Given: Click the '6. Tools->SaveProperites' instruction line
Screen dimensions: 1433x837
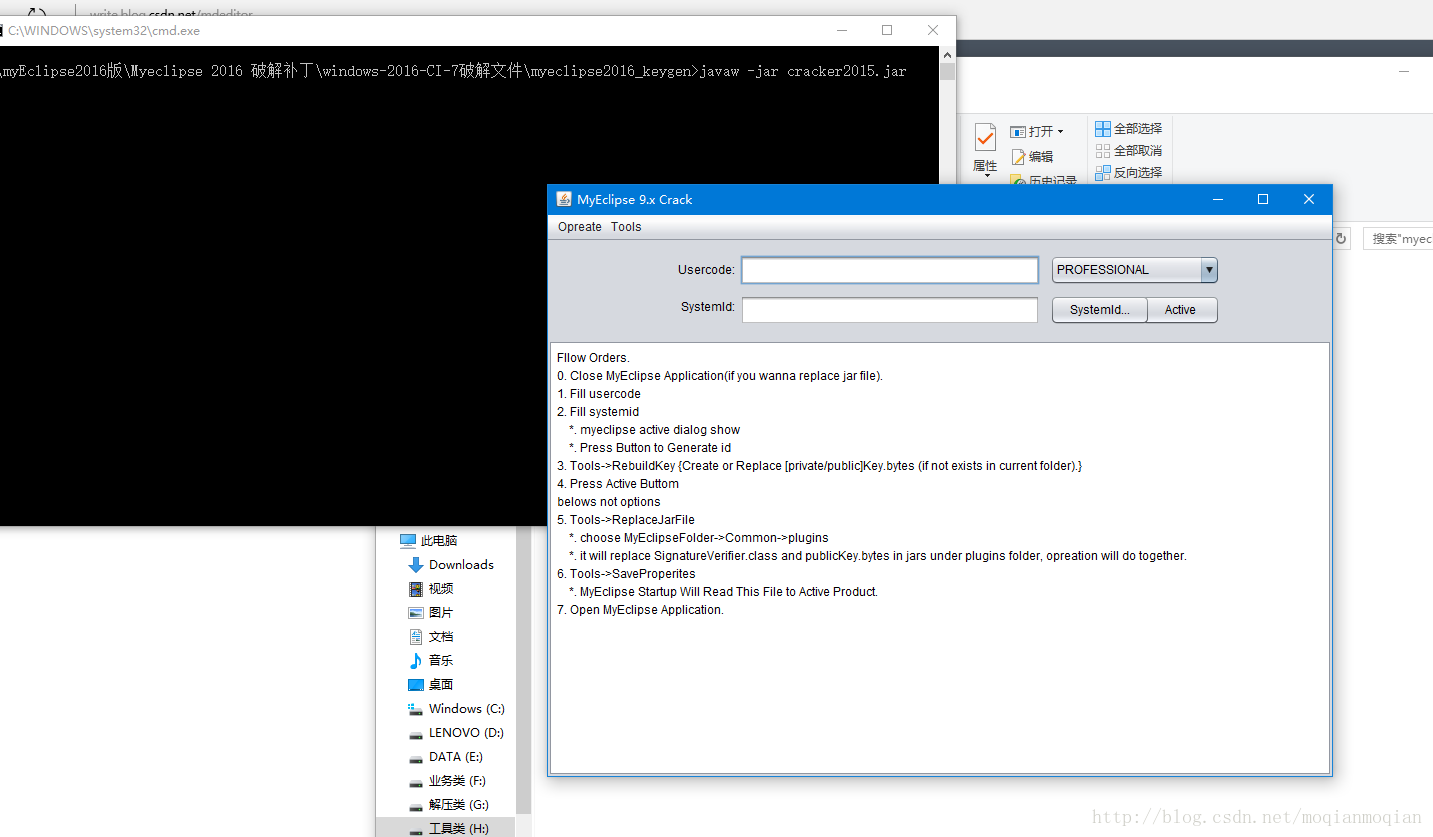Looking at the screenshot, I should coord(626,574).
